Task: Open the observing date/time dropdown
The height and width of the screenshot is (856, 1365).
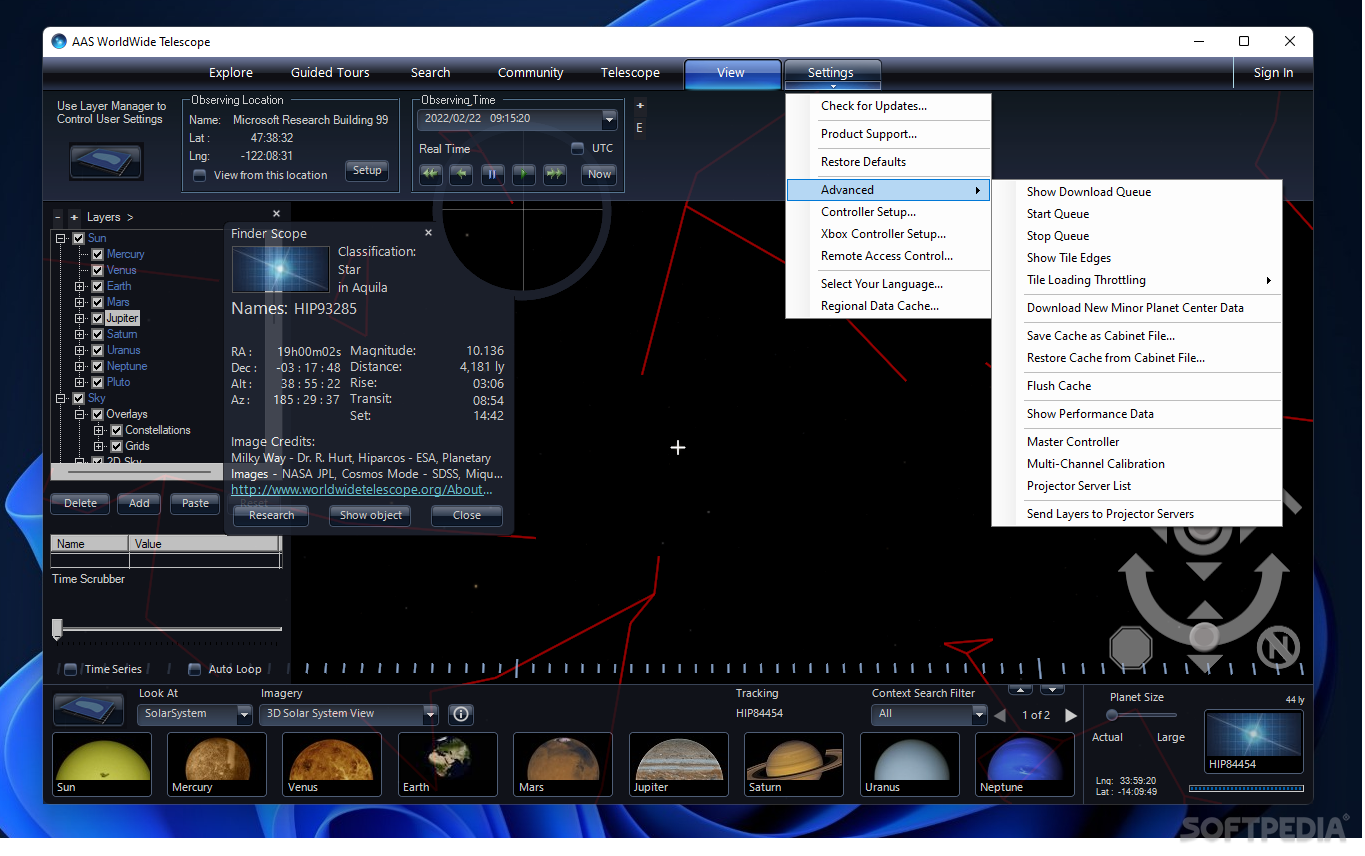Action: 610,119
